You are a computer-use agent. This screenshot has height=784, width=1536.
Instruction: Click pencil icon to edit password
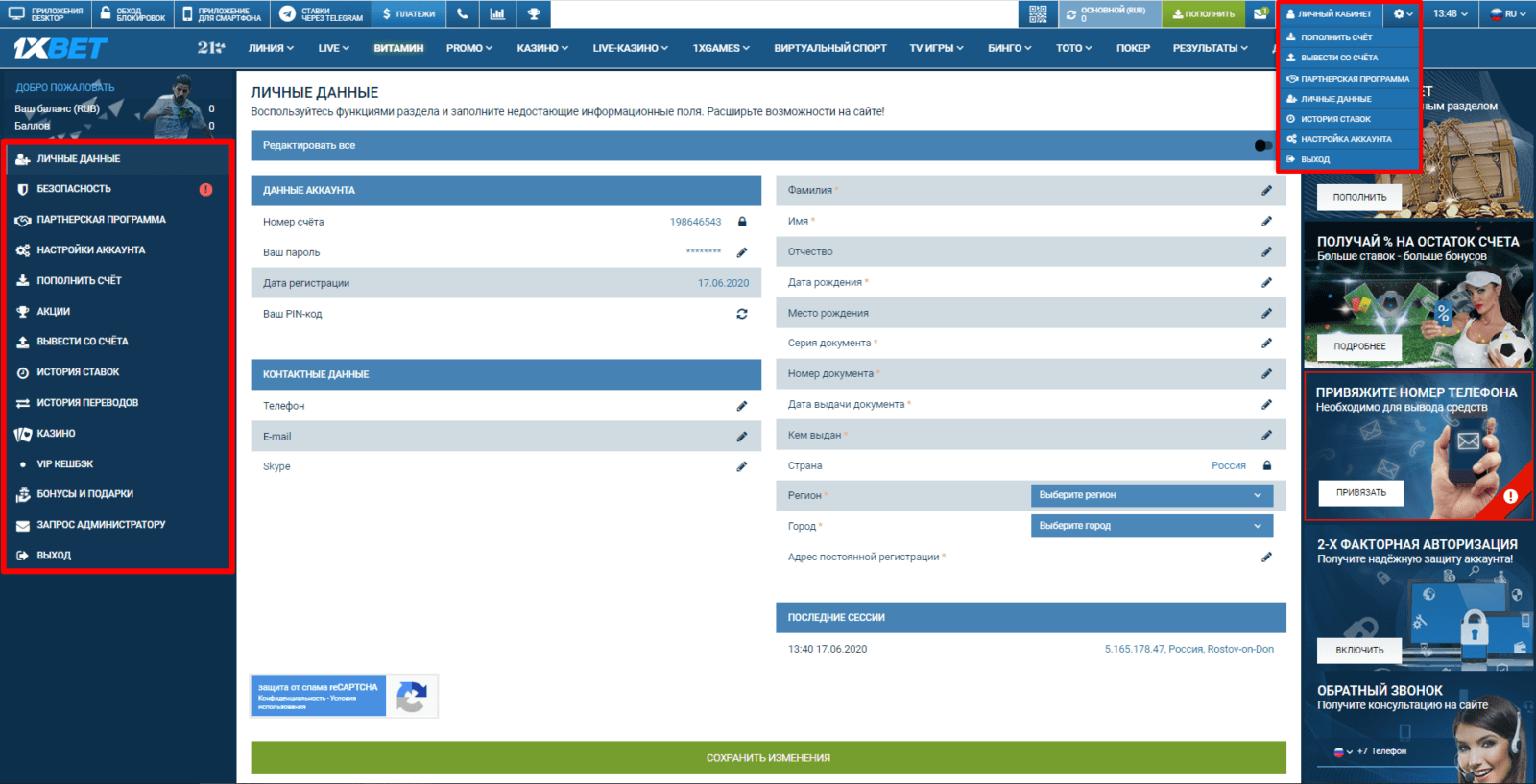tap(742, 252)
